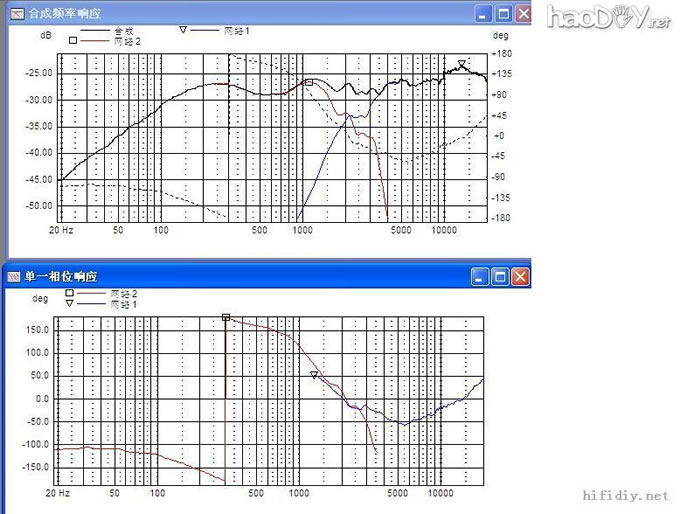Select the square marker on the frequency response curve
The height and width of the screenshot is (514, 680).
click(x=309, y=83)
